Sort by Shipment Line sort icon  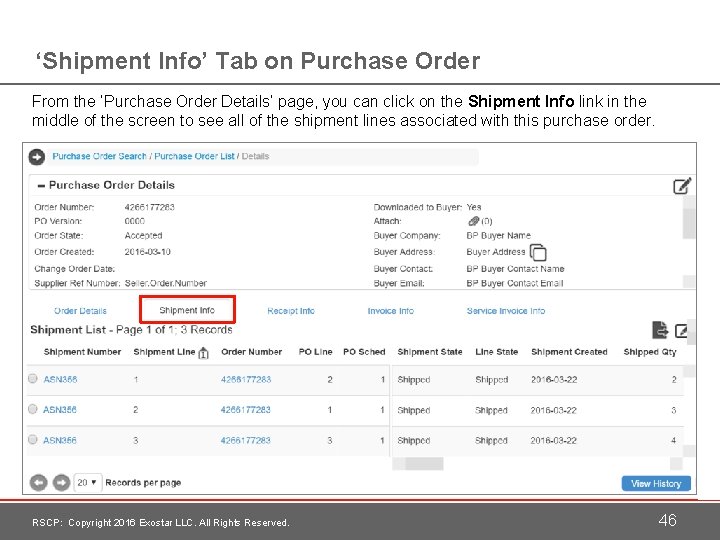[203, 353]
